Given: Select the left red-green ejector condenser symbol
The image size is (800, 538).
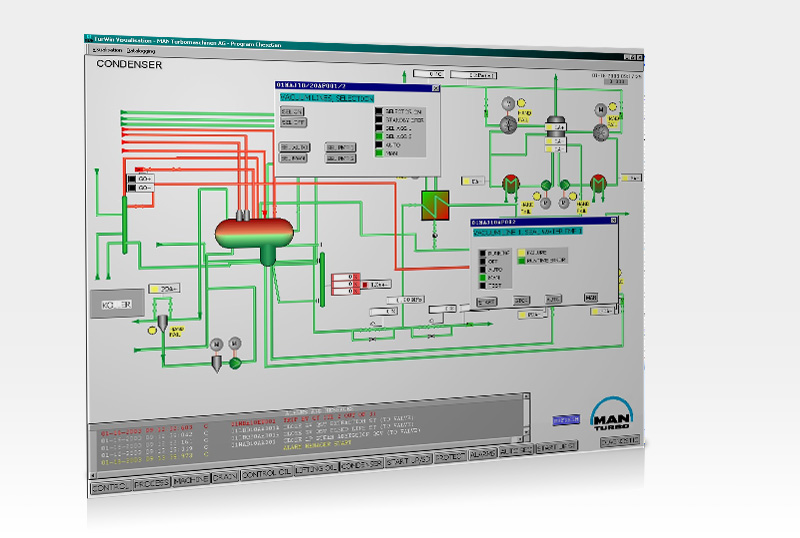Looking at the screenshot, I should (x=511, y=183).
